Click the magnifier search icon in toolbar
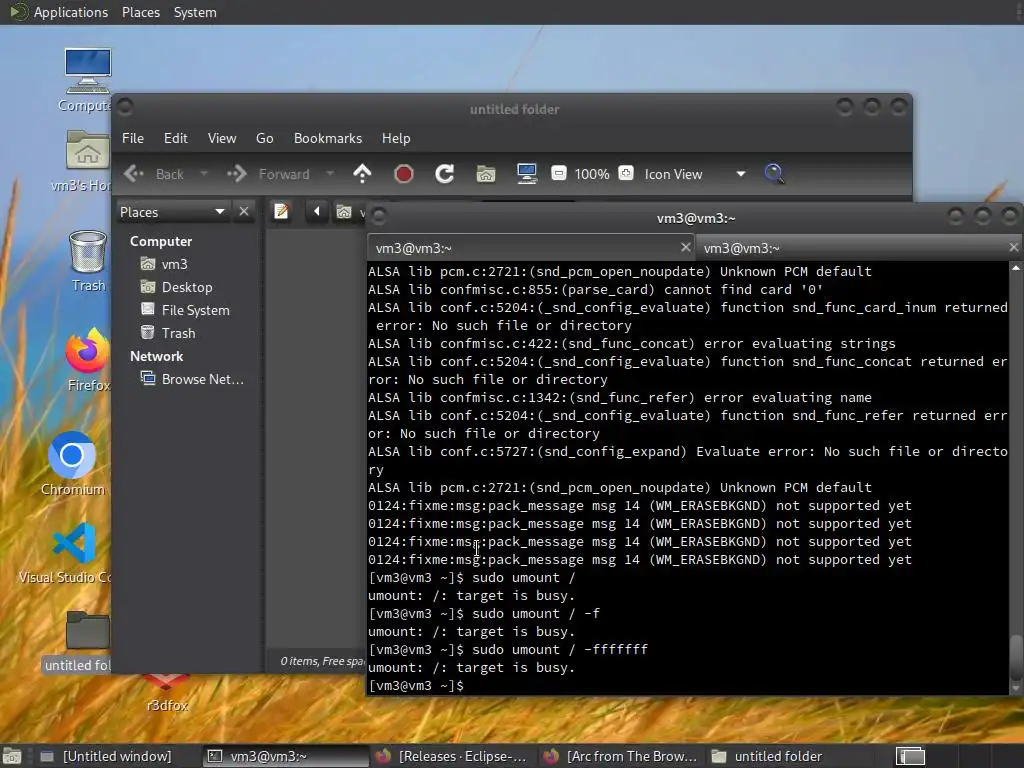The width and height of the screenshot is (1024, 768). pos(774,174)
